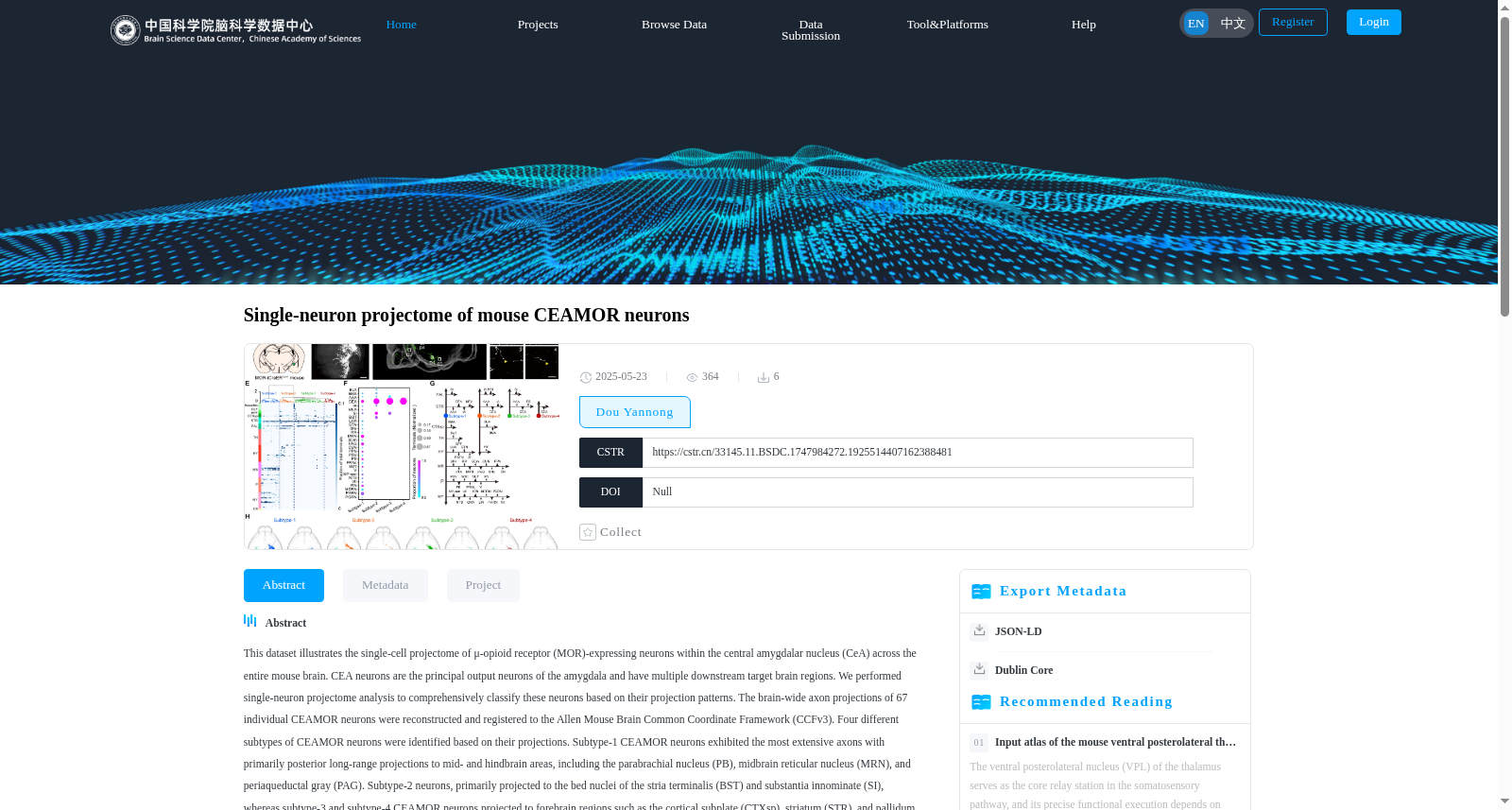Switch to the Project tab
Viewport: 1512px width, 810px height.
tap(483, 585)
